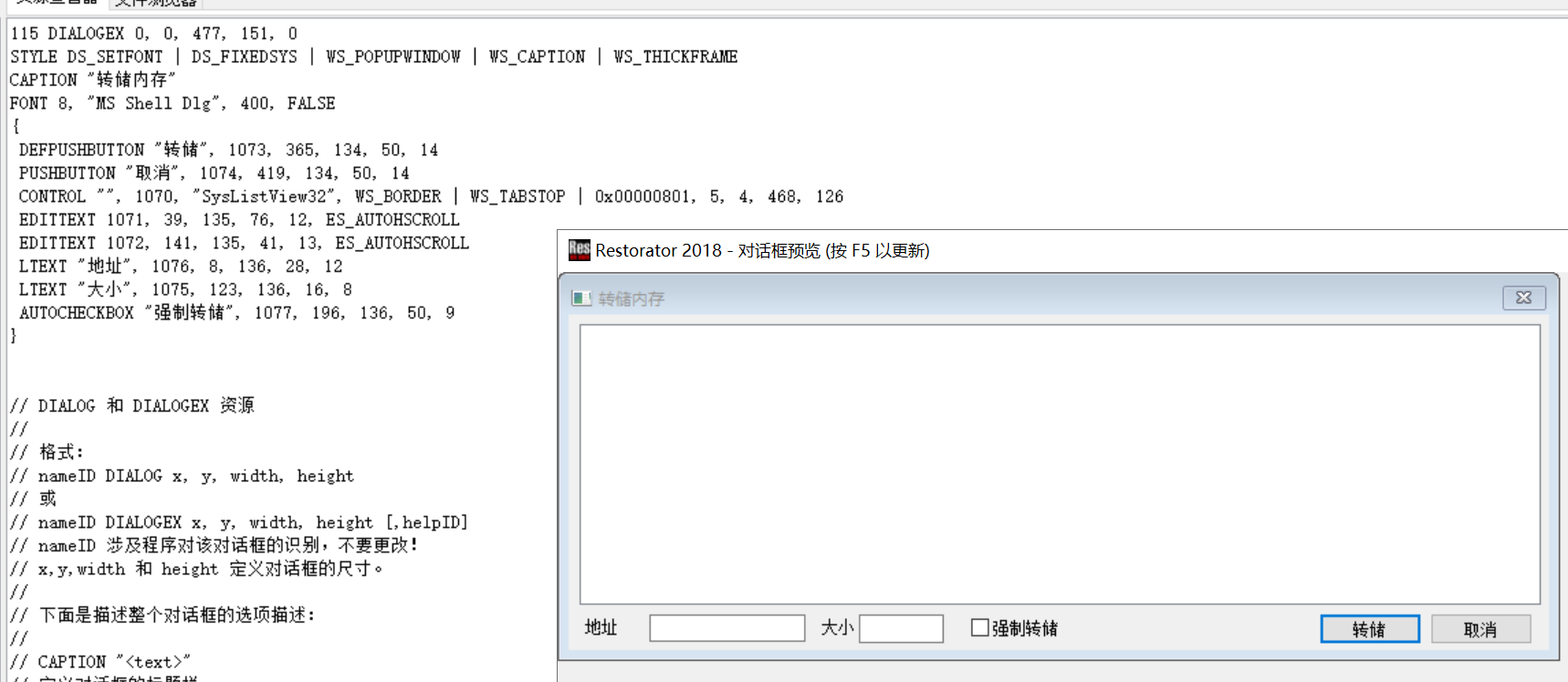Click the 'nameID 涉及程序' warning comment
The width and height of the screenshot is (1568, 682).
[x=214, y=545]
